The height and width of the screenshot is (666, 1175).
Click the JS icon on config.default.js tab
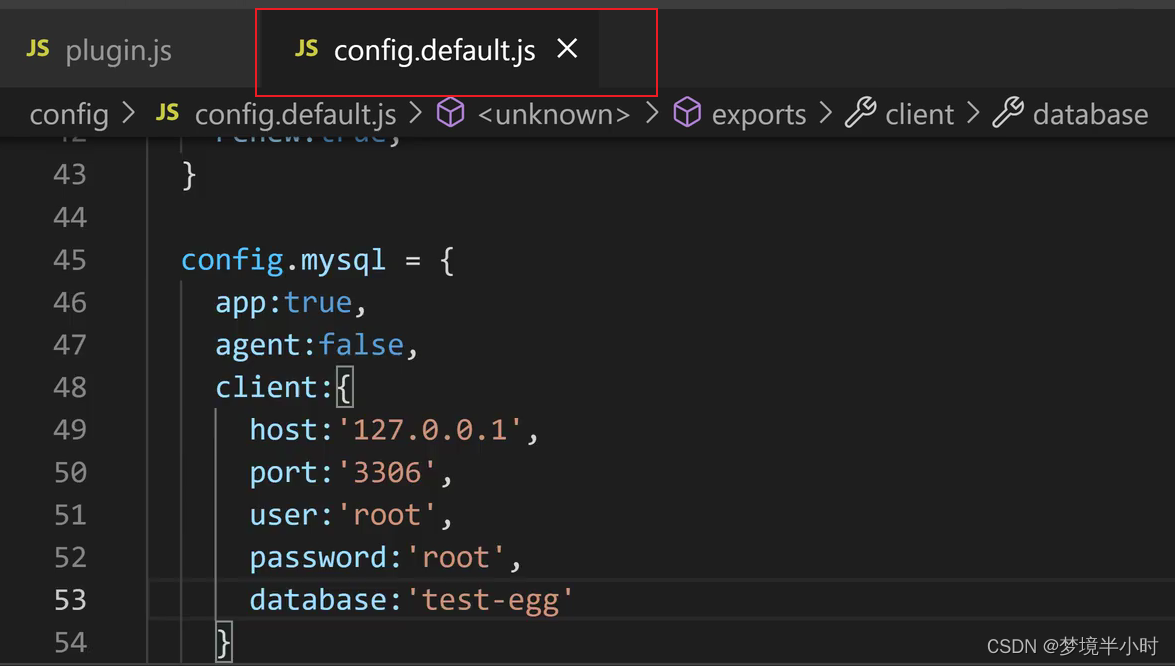coord(306,47)
